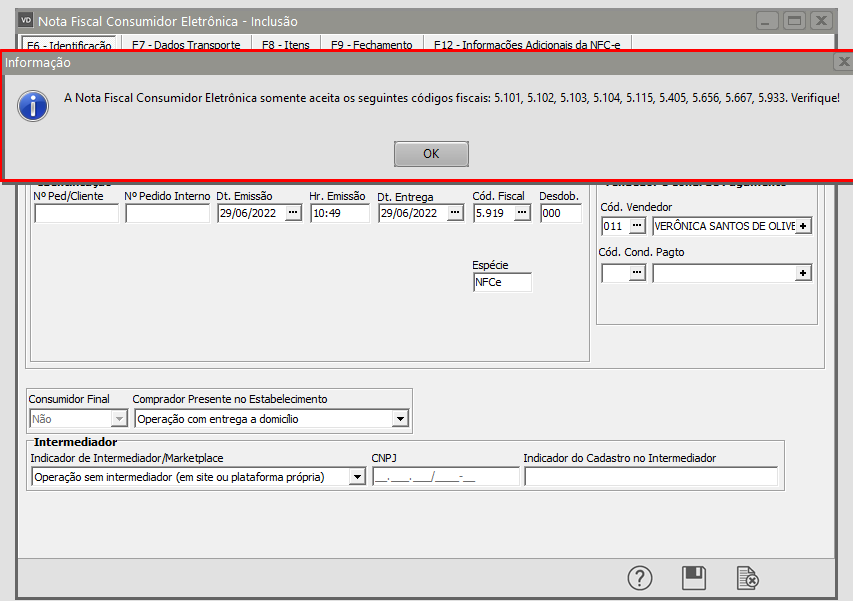Click the Nº Ped/Cliente input field
Viewport: 853px width, 601px height.
click(x=76, y=213)
